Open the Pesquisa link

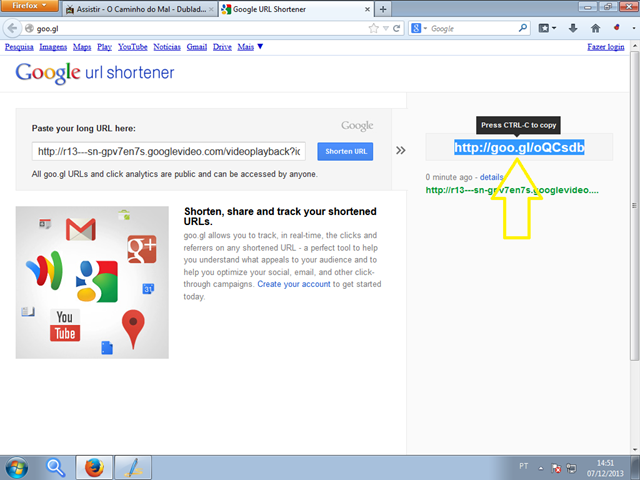click(19, 47)
